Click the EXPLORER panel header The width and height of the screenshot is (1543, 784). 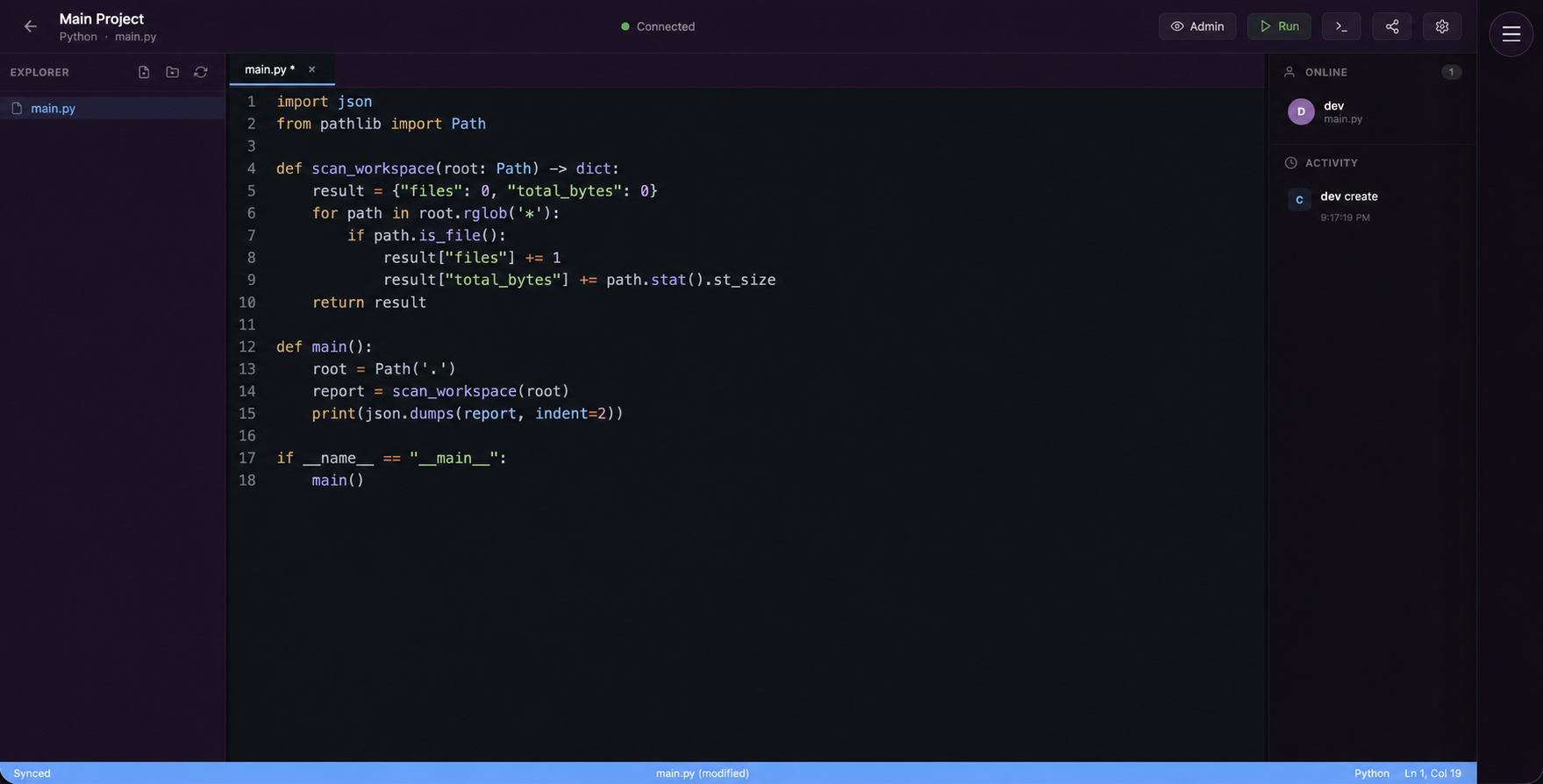pyautogui.click(x=39, y=72)
